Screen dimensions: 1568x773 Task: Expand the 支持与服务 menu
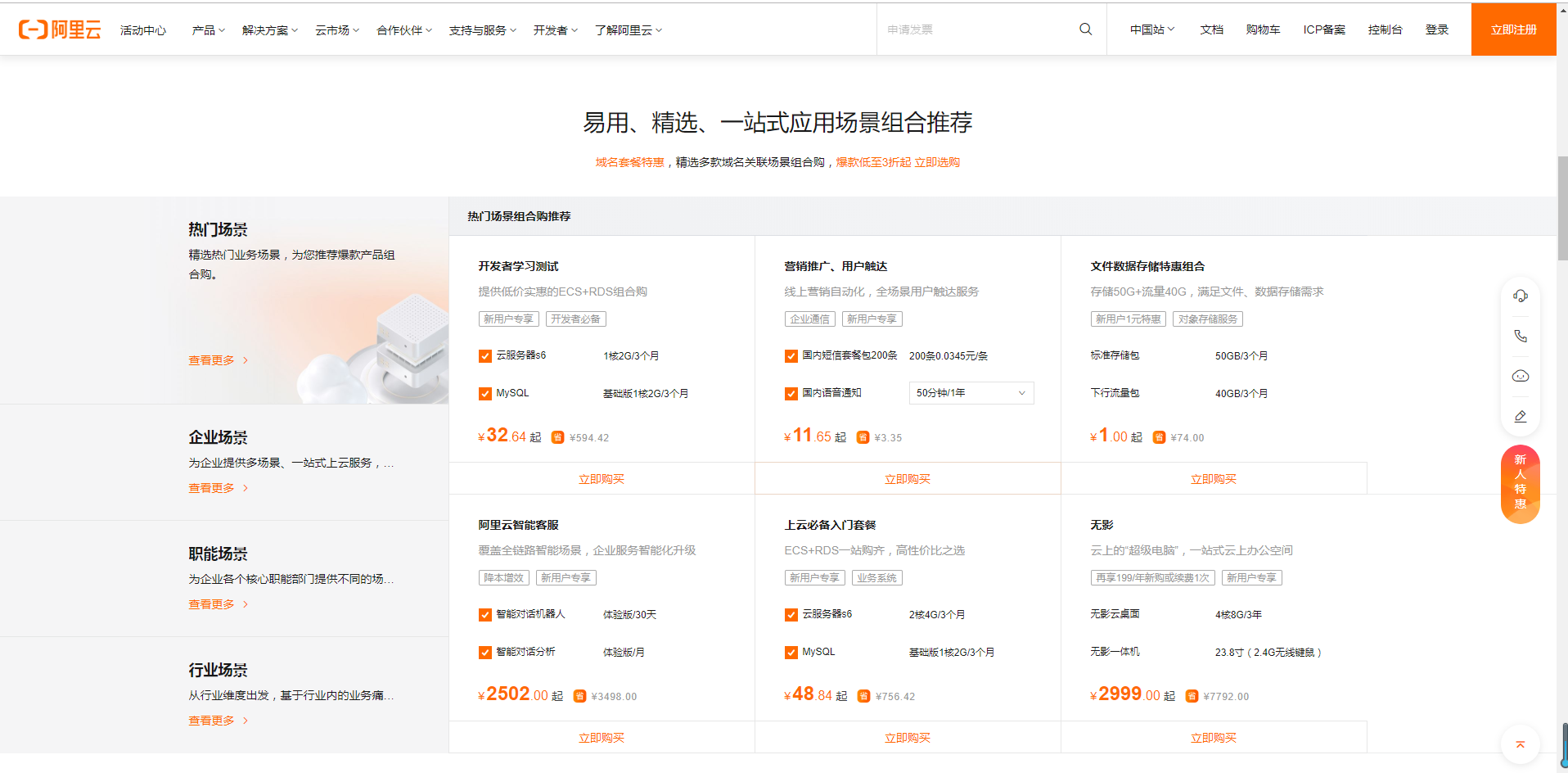click(483, 30)
